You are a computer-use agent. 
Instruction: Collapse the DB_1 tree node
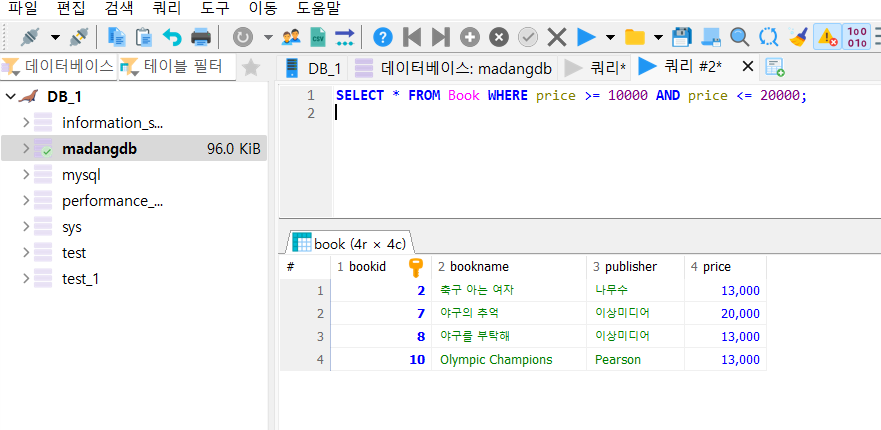pyautogui.click(x=10, y=97)
